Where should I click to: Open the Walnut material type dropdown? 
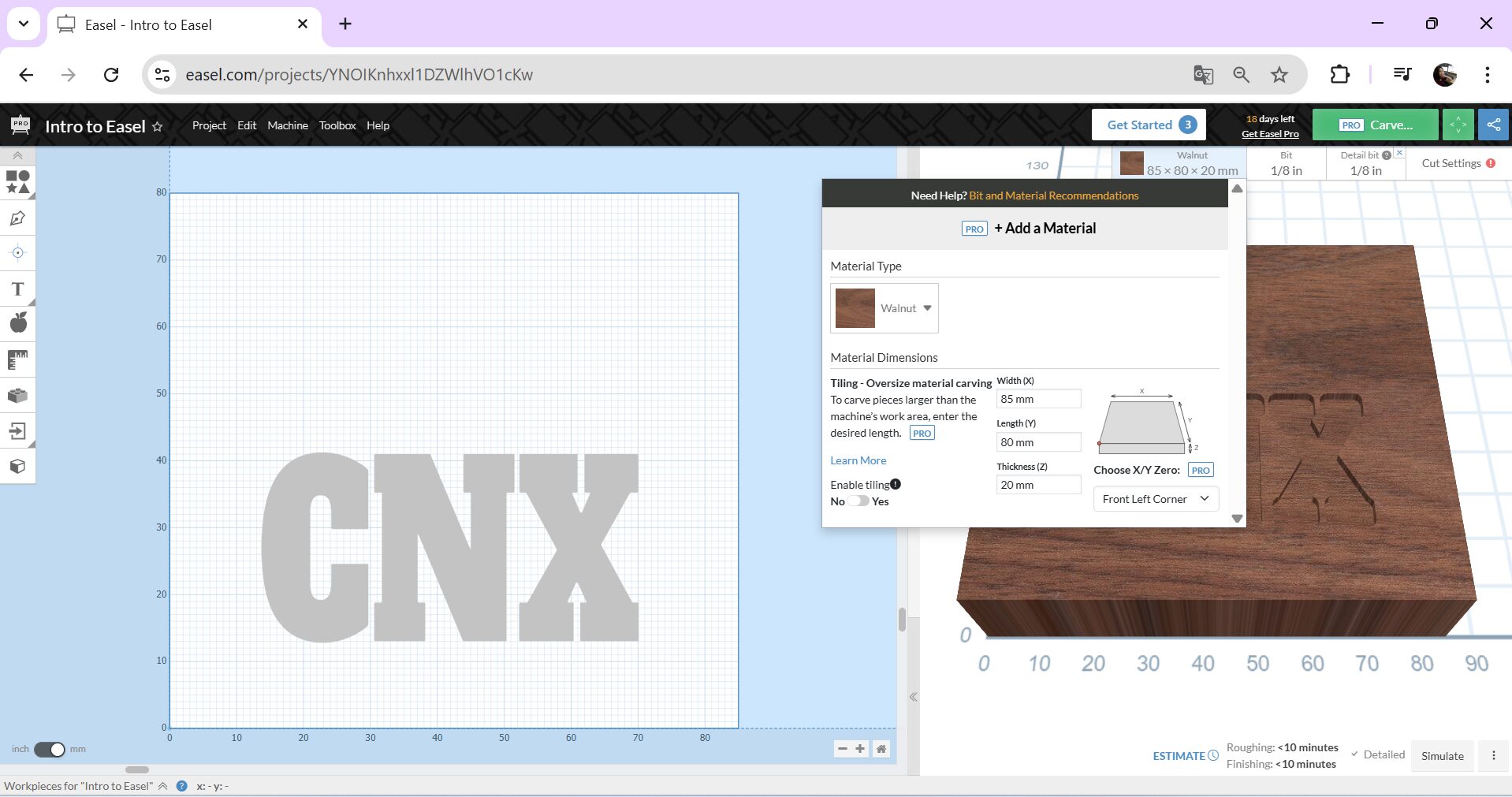coord(884,308)
